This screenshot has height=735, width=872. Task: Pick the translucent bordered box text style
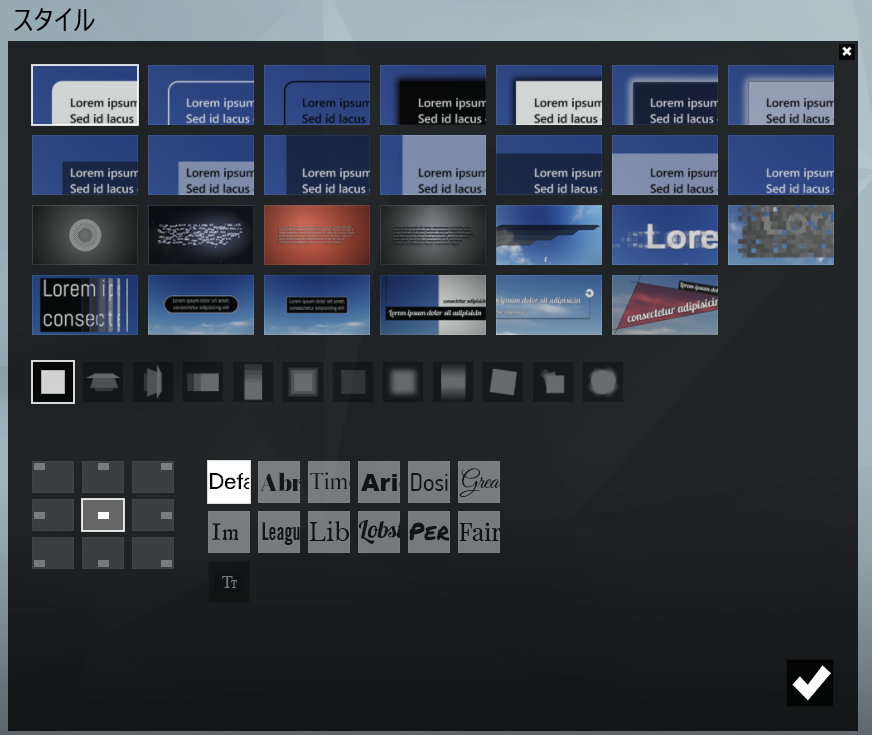781,95
